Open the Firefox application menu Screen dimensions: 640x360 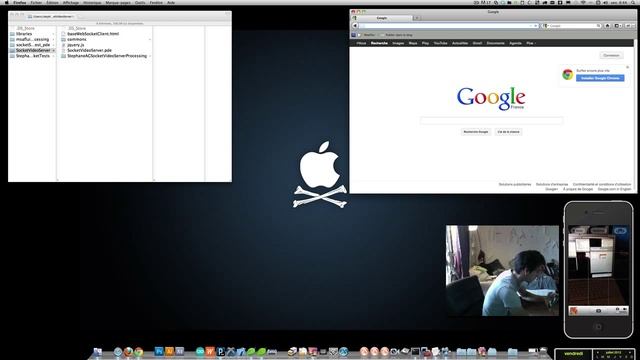click(x=20, y=2)
